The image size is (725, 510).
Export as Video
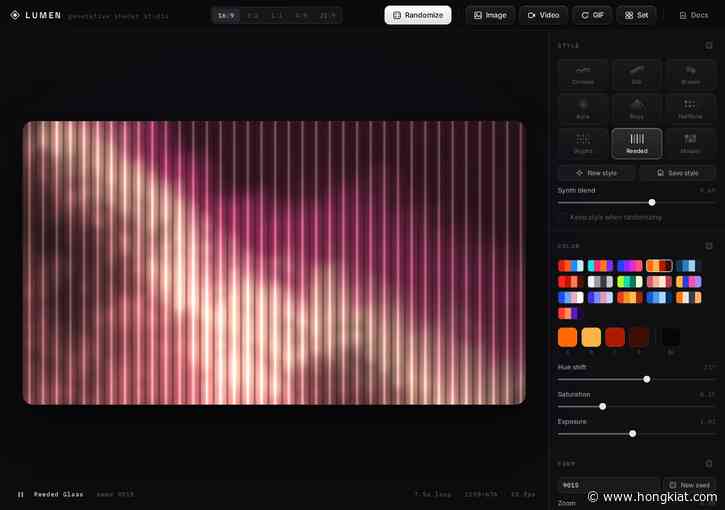click(543, 15)
